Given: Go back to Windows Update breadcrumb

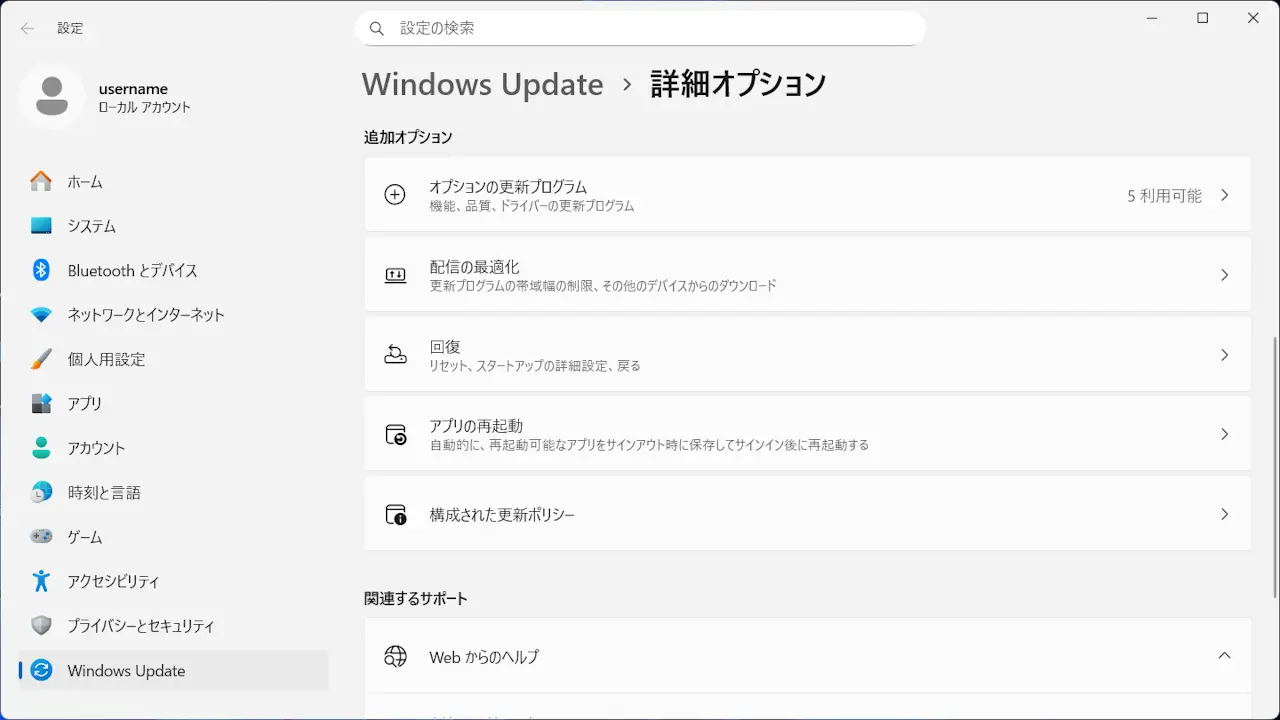Looking at the screenshot, I should [482, 84].
